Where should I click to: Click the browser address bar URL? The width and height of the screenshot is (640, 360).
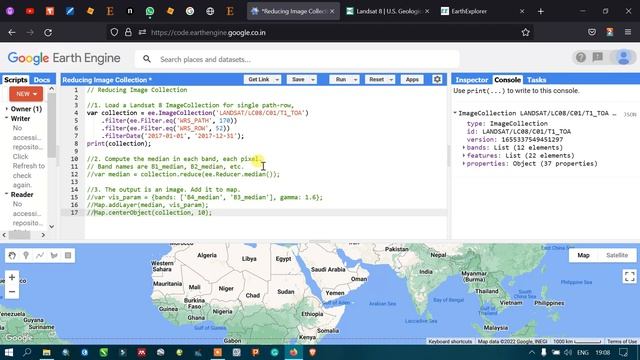(208, 32)
